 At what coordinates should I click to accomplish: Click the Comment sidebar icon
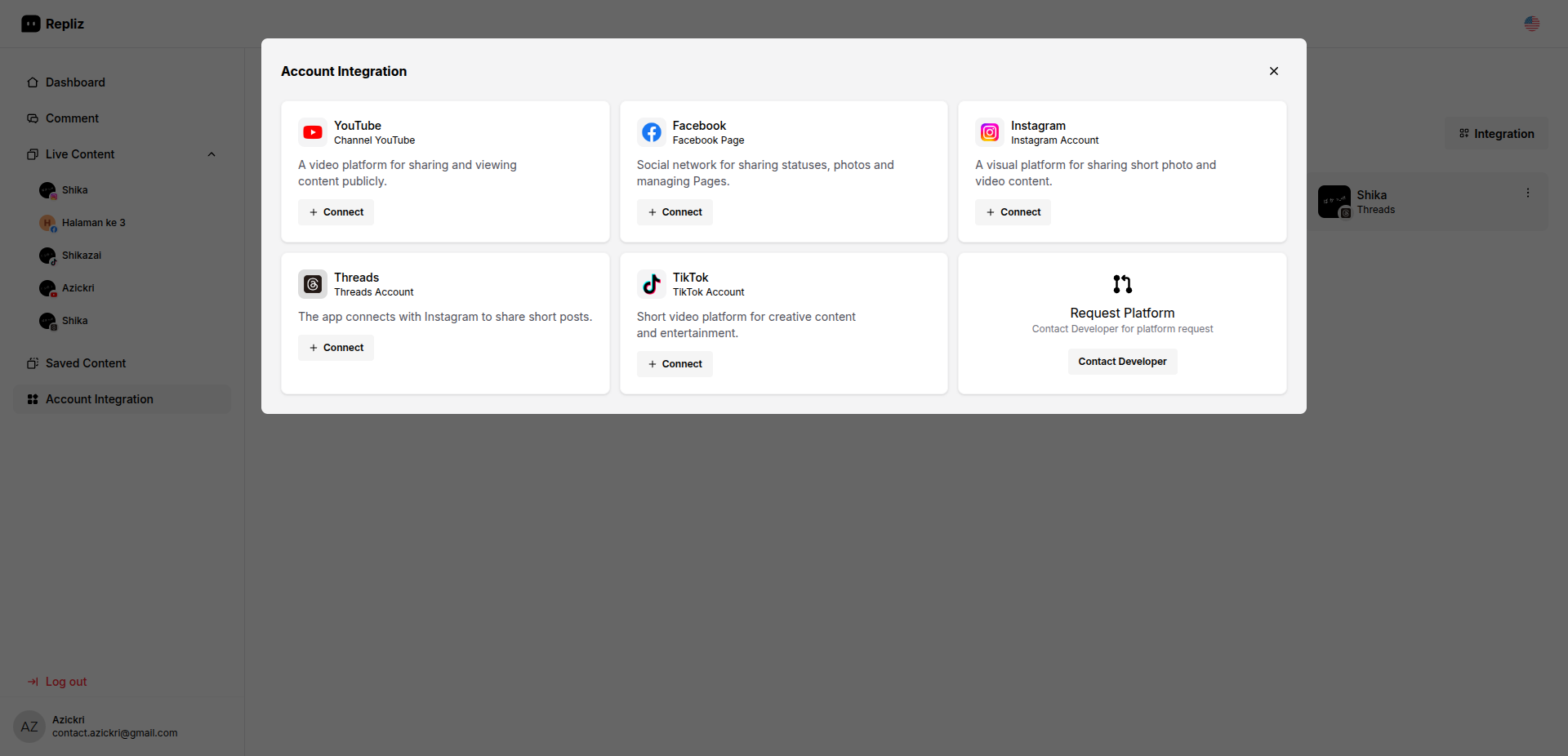click(x=33, y=118)
